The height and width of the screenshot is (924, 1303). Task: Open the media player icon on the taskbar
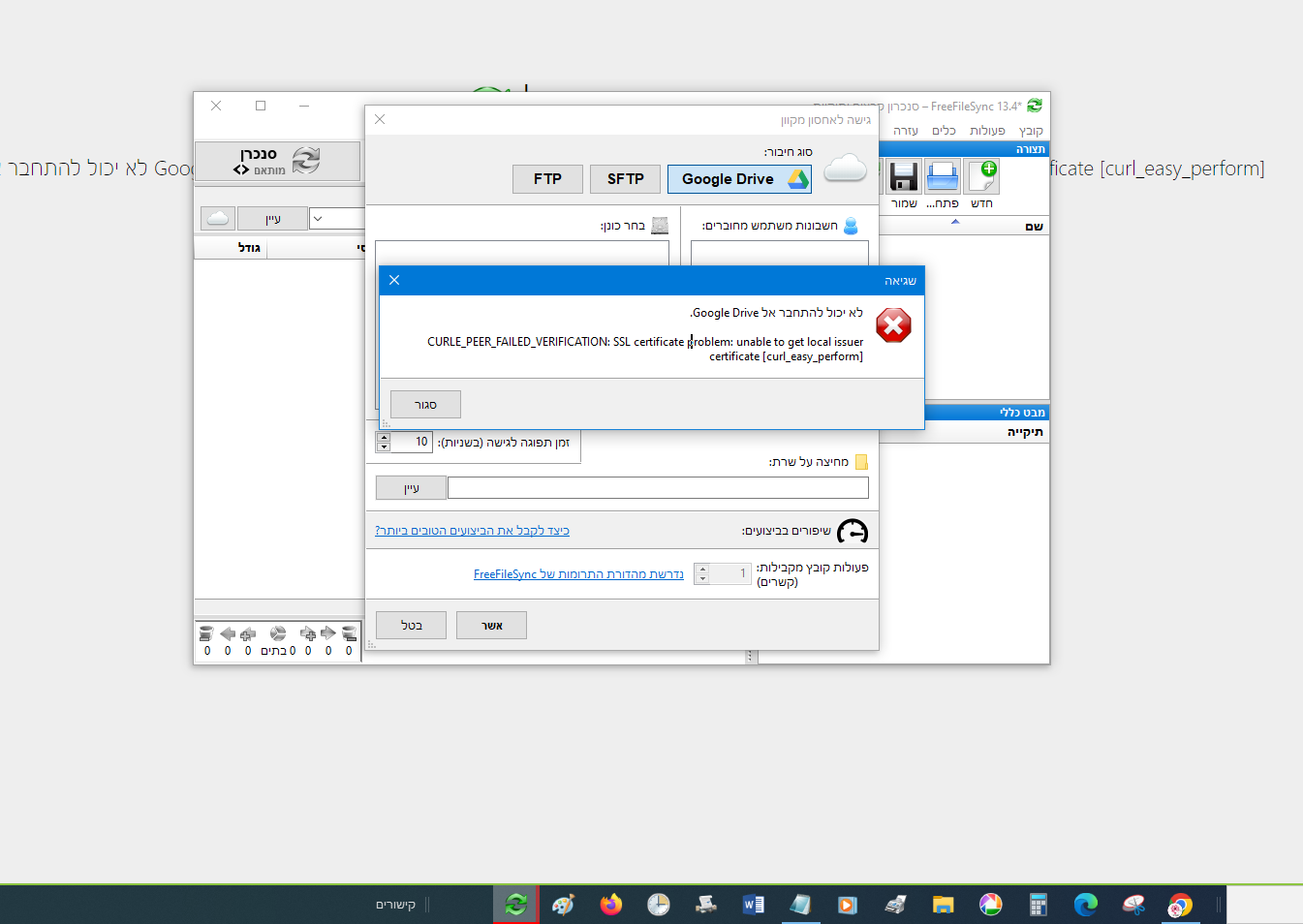(x=848, y=905)
